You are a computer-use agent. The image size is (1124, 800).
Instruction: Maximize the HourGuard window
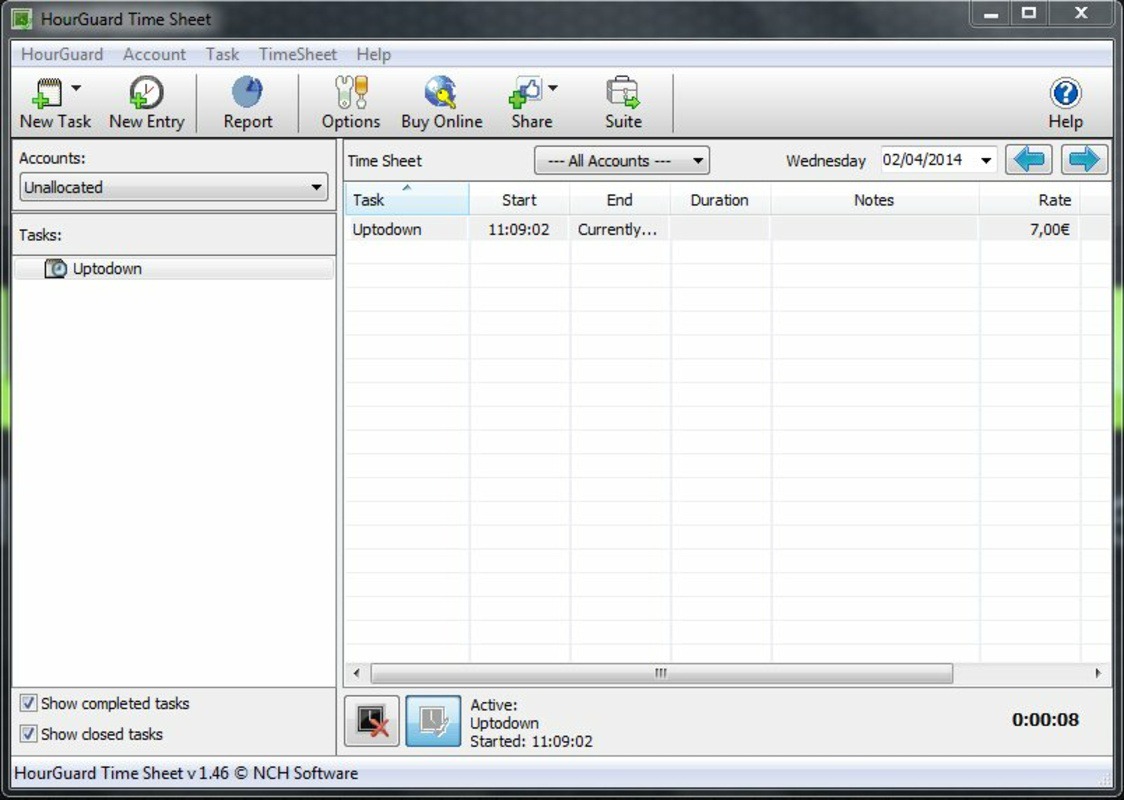point(1029,14)
